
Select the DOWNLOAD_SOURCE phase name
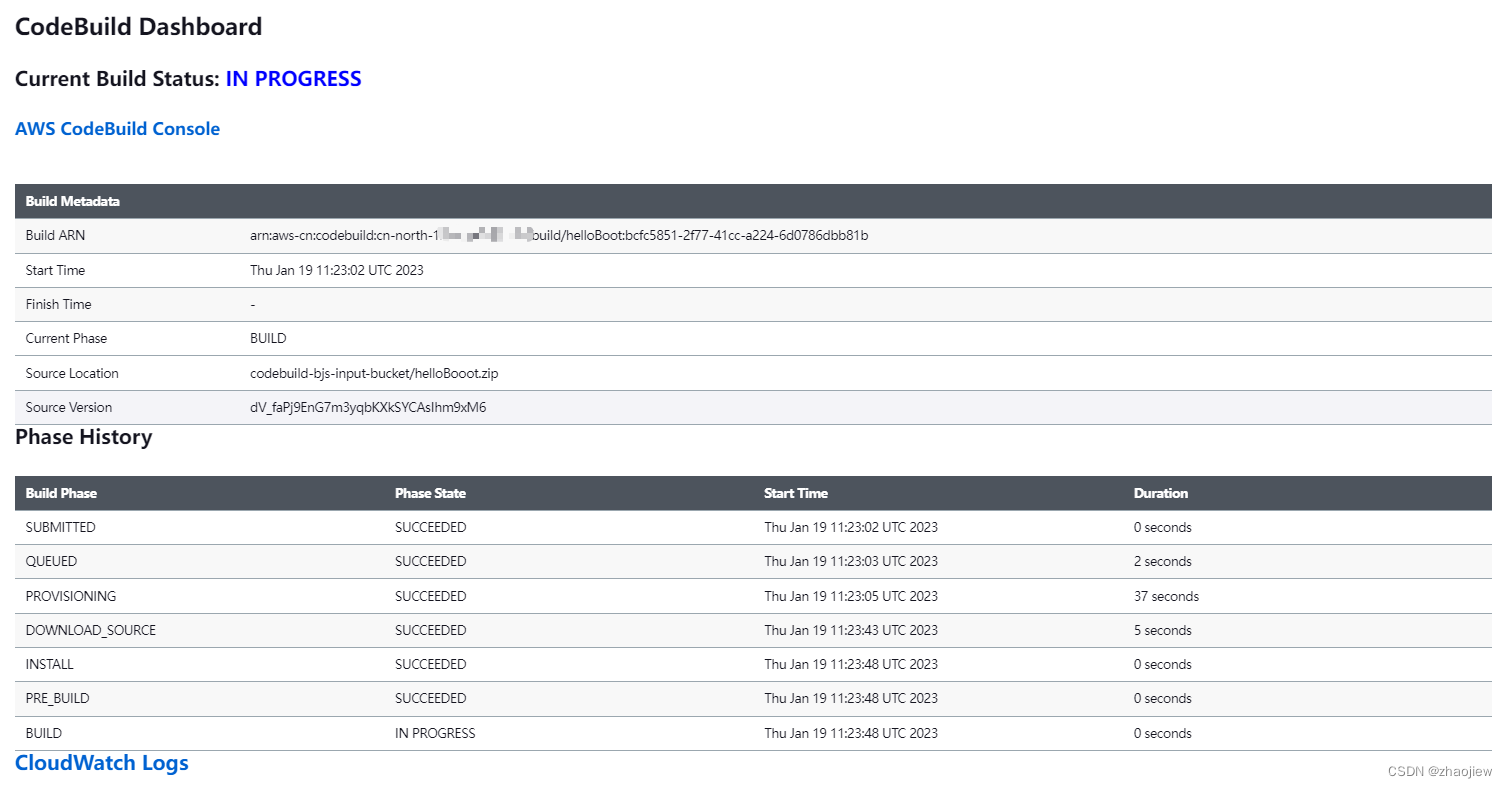[x=91, y=630]
